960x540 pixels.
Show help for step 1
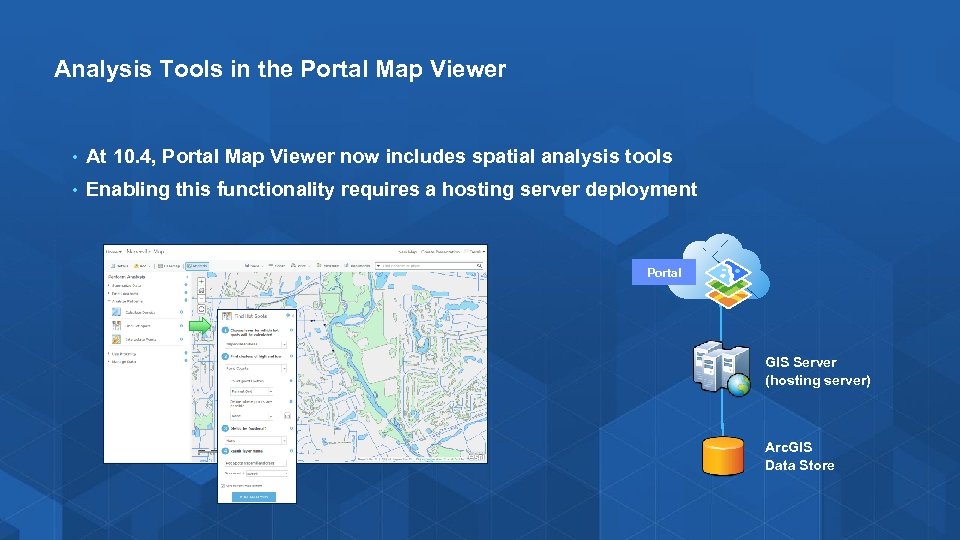pos(291,330)
